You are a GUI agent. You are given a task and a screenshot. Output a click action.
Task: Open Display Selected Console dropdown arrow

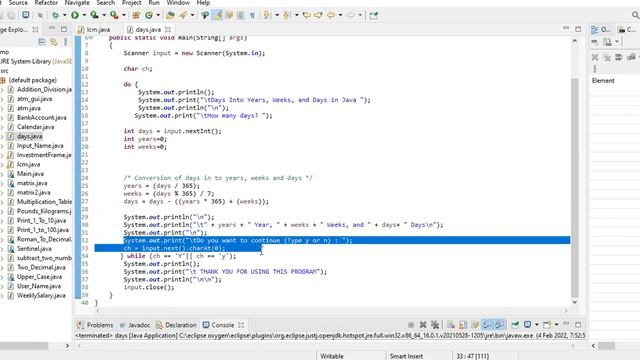tap(537, 324)
